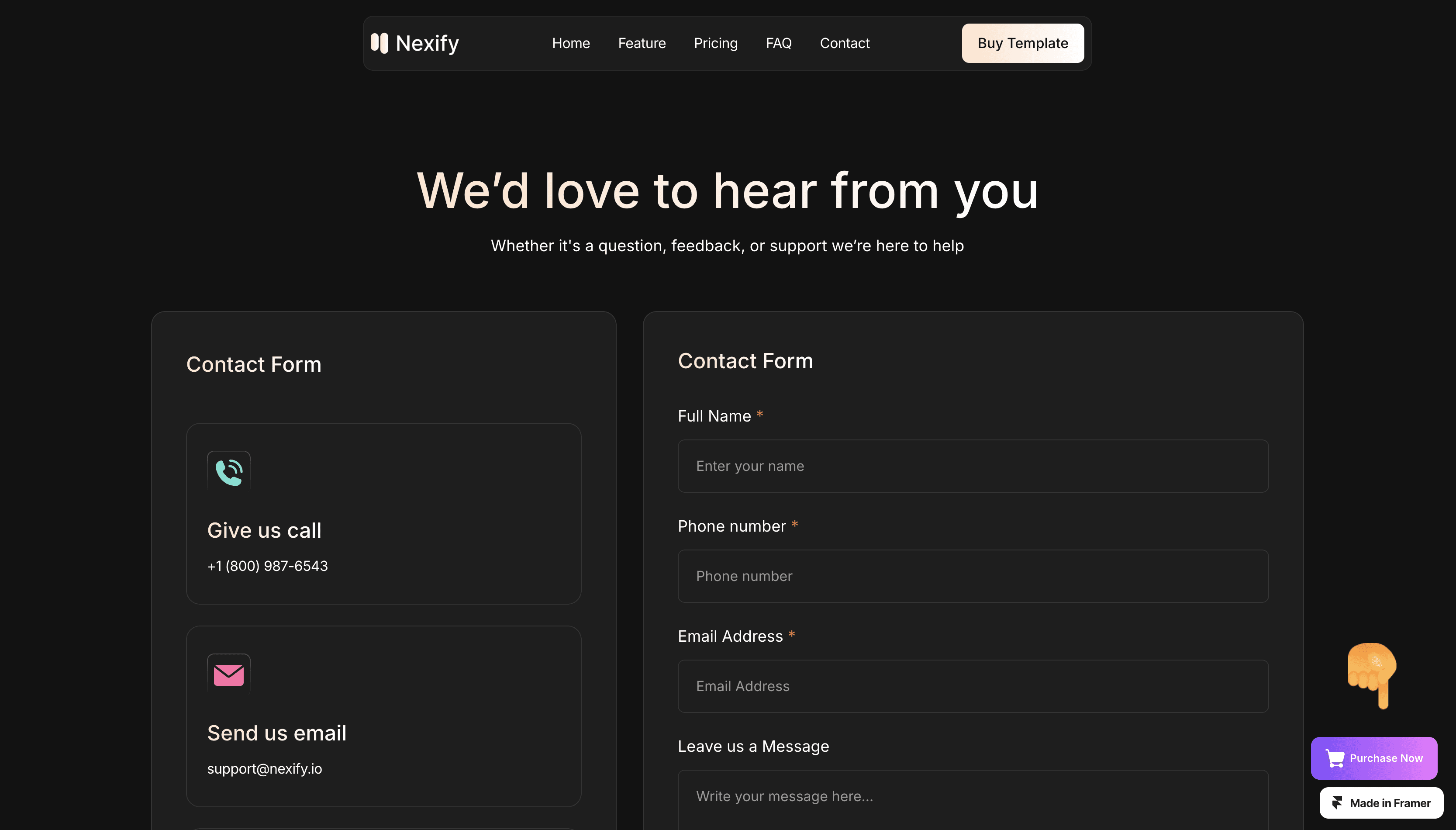
Task: Navigate to the FAQ section
Action: 778,43
